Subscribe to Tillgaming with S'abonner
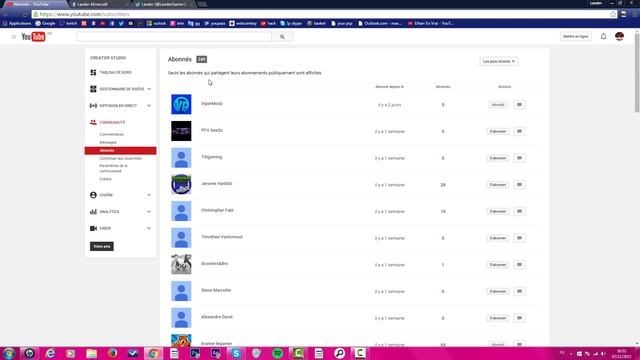Viewport: 640px width, 360px height. [x=498, y=158]
